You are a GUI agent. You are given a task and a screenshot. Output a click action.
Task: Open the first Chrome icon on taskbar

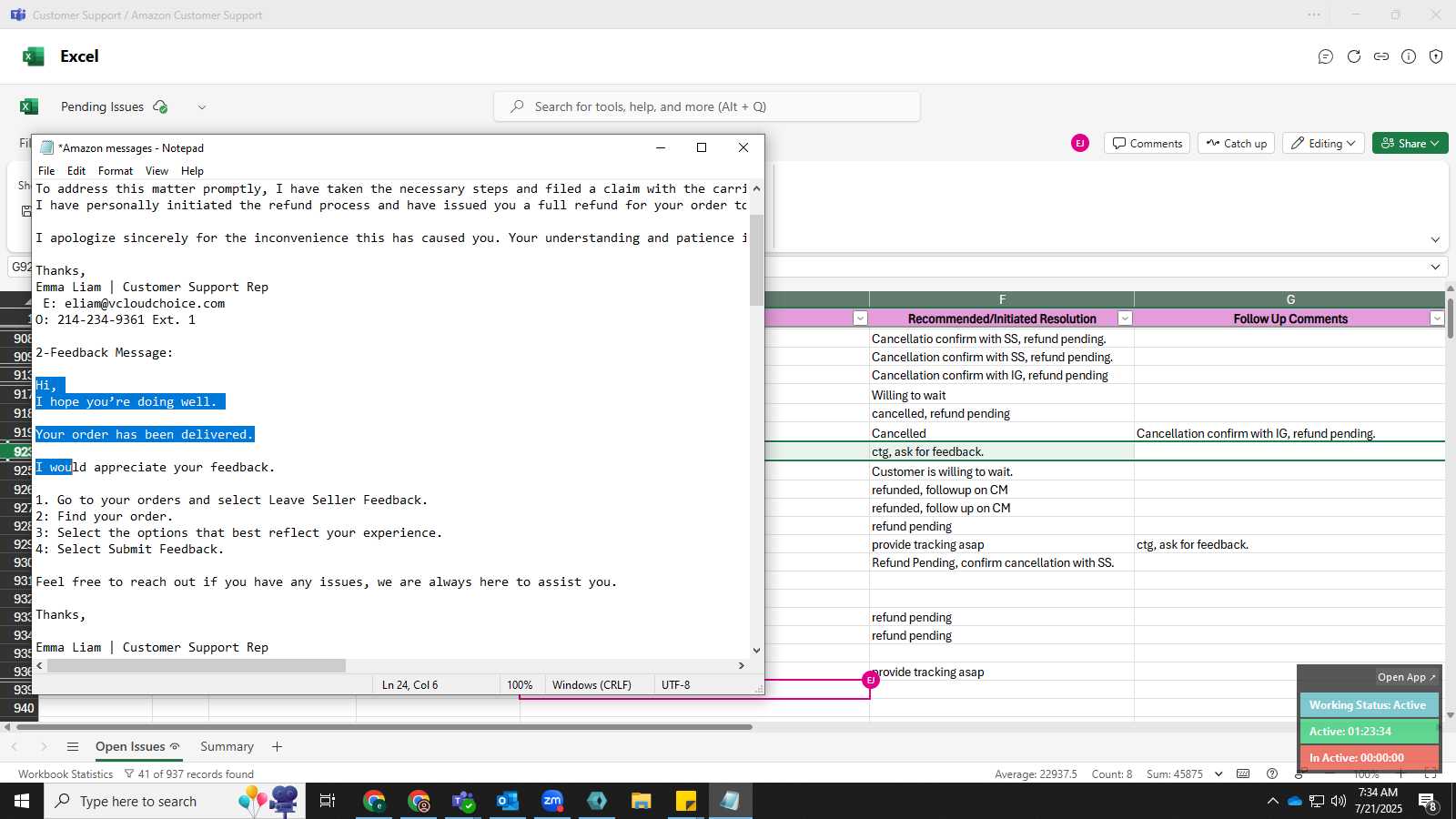[x=374, y=801]
